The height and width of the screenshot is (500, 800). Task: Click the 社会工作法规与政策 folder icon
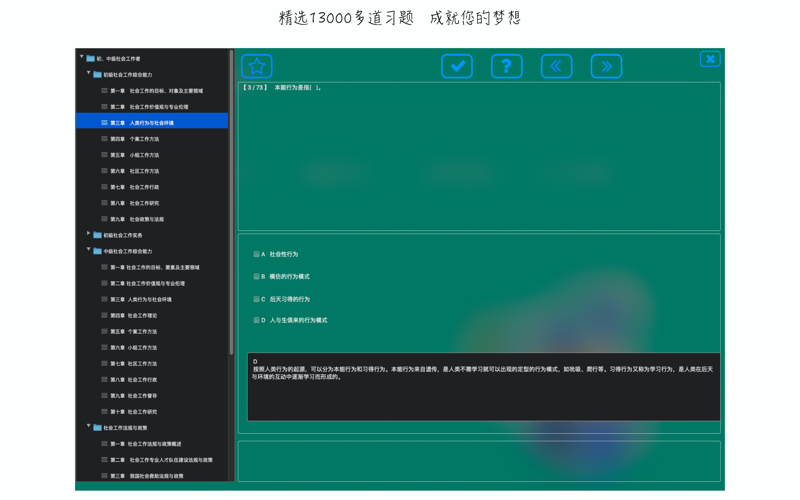pos(97,428)
